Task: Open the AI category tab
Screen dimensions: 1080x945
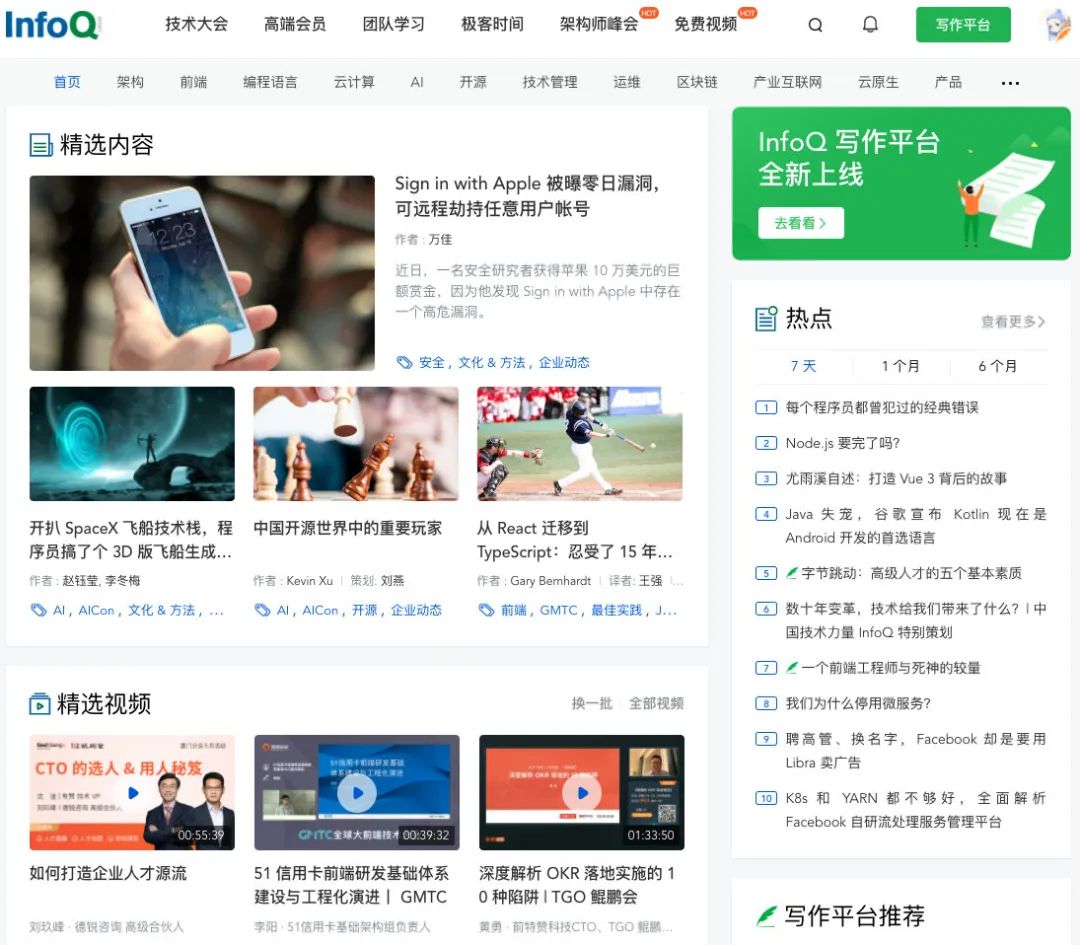Action: point(417,82)
